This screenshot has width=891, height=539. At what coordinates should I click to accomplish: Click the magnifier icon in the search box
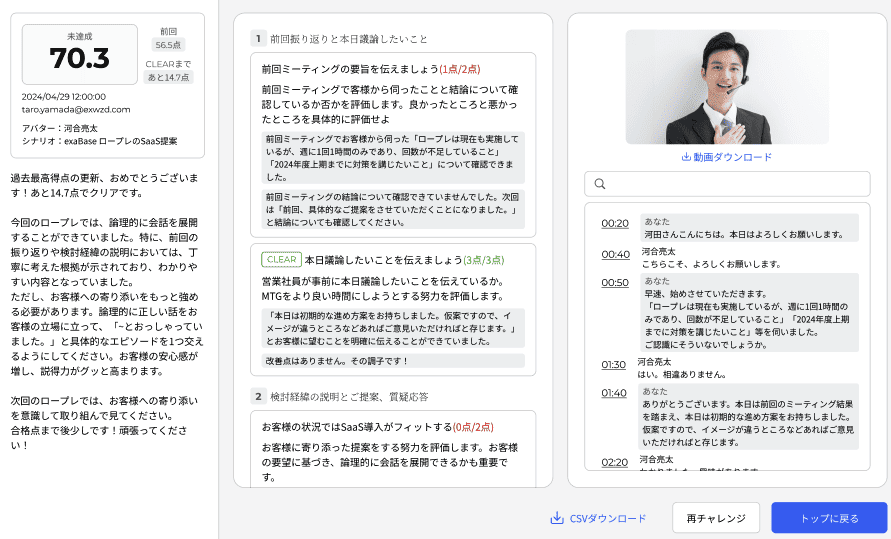[x=600, y=184]
